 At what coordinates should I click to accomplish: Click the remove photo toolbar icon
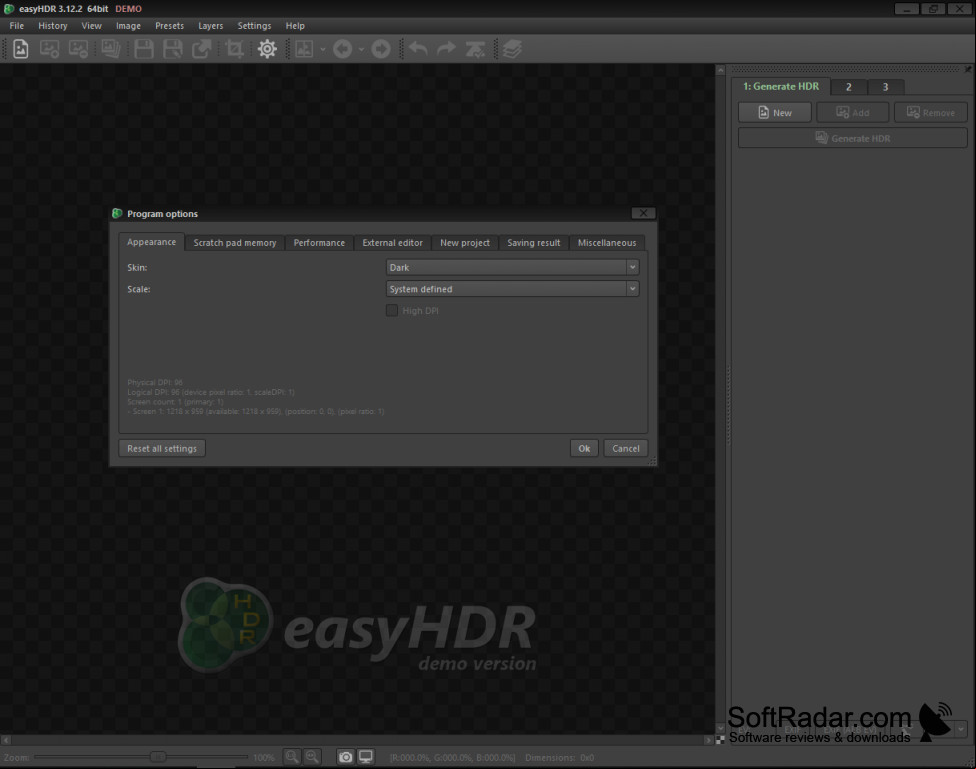pyautogui.click(x=78, y=49)
